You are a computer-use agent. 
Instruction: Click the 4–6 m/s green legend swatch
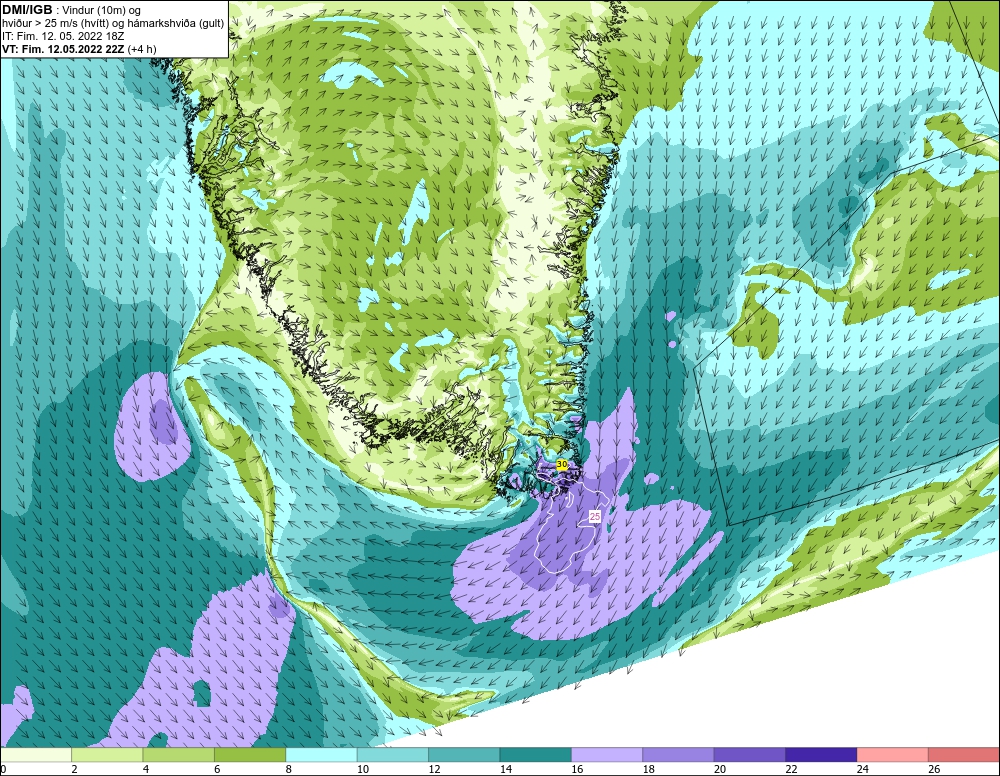click(179, 754)
